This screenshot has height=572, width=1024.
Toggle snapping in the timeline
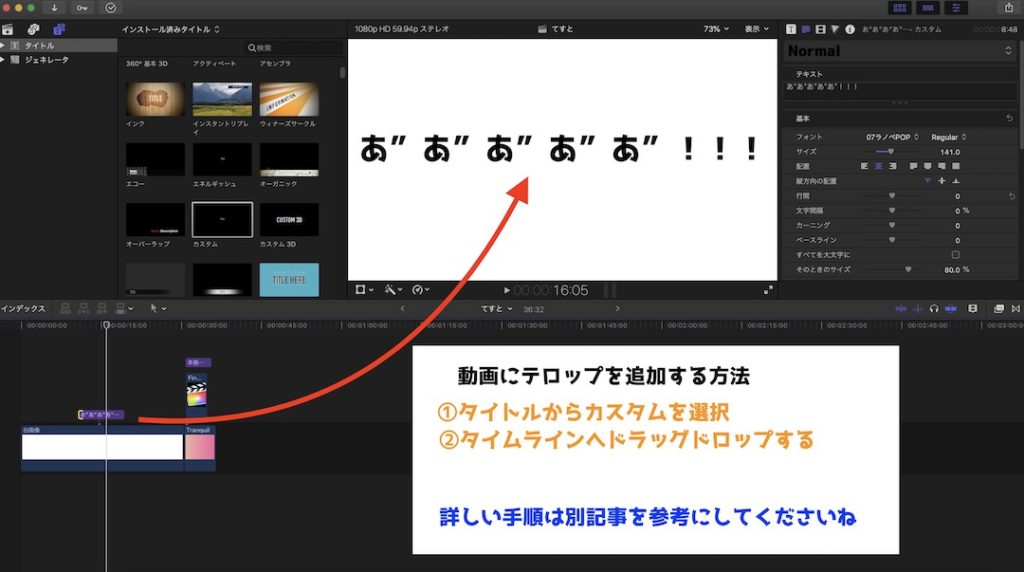click(x=951, y=309)
